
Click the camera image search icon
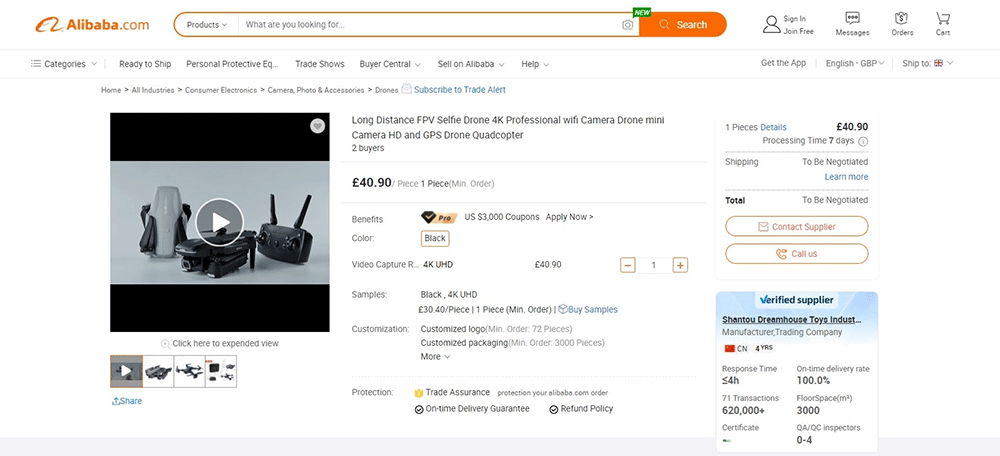(627, 25)
